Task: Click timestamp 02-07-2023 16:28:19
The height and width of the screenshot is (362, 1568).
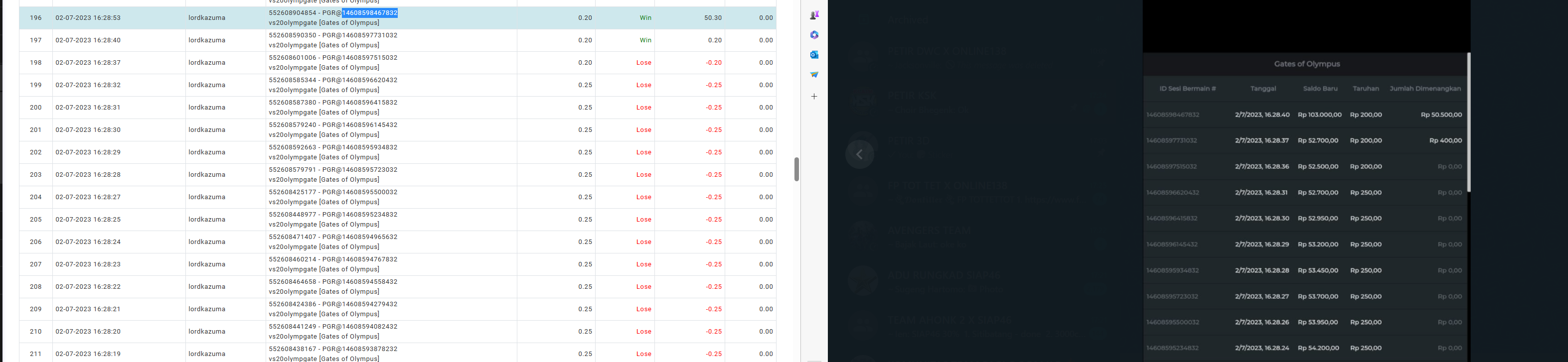Action: [88, 354]
